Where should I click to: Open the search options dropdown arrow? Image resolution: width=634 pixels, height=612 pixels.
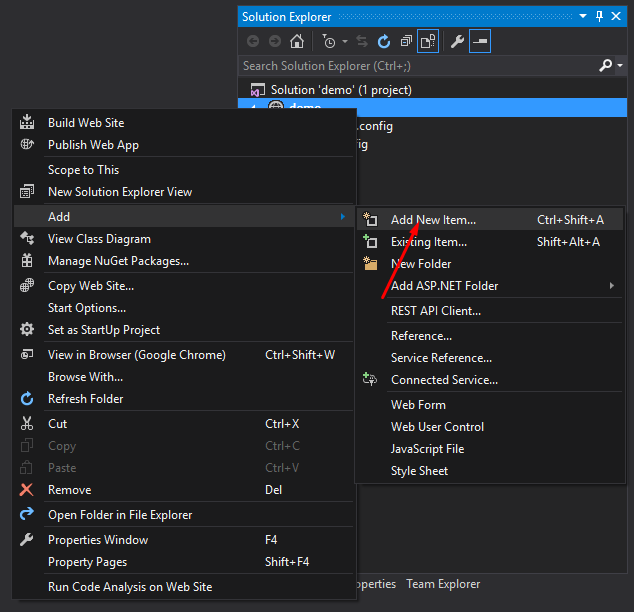click(620, 65)
